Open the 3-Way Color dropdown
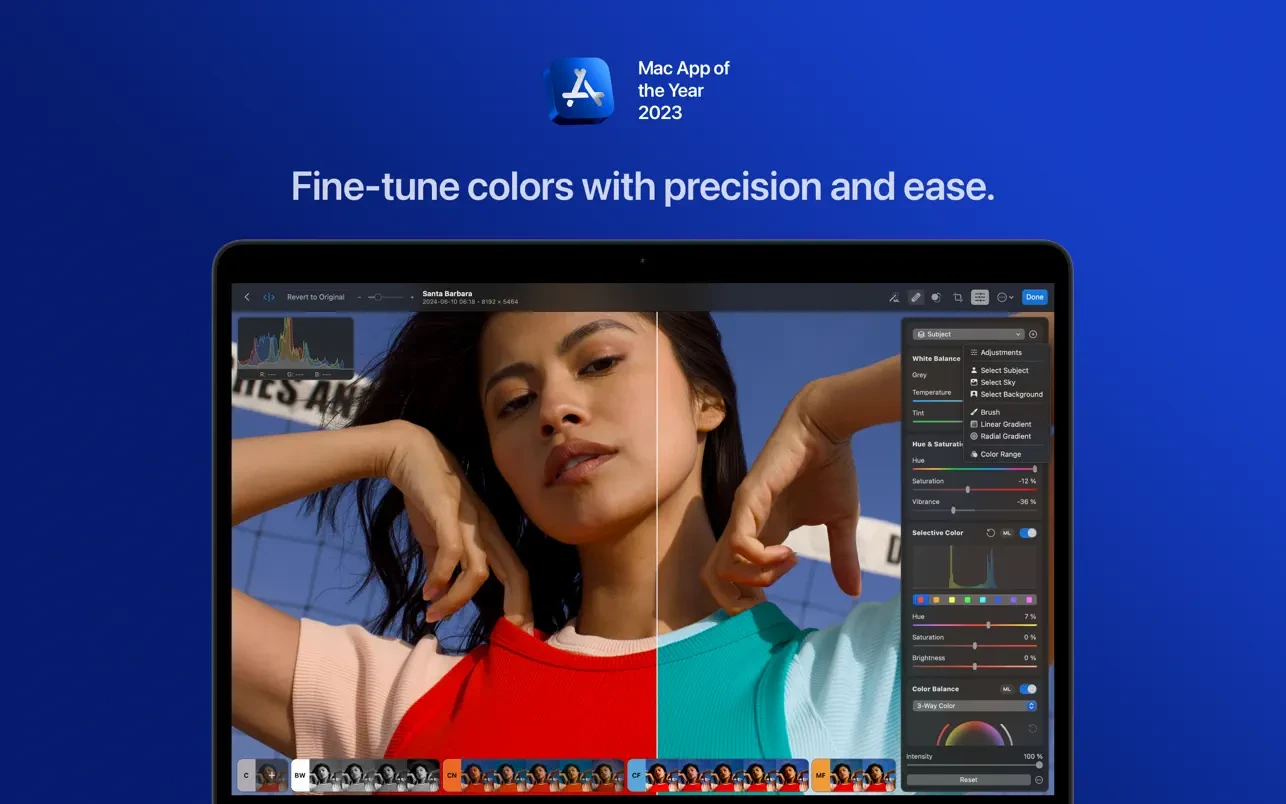The image size is (1286, 804). [x=975, y=705]
